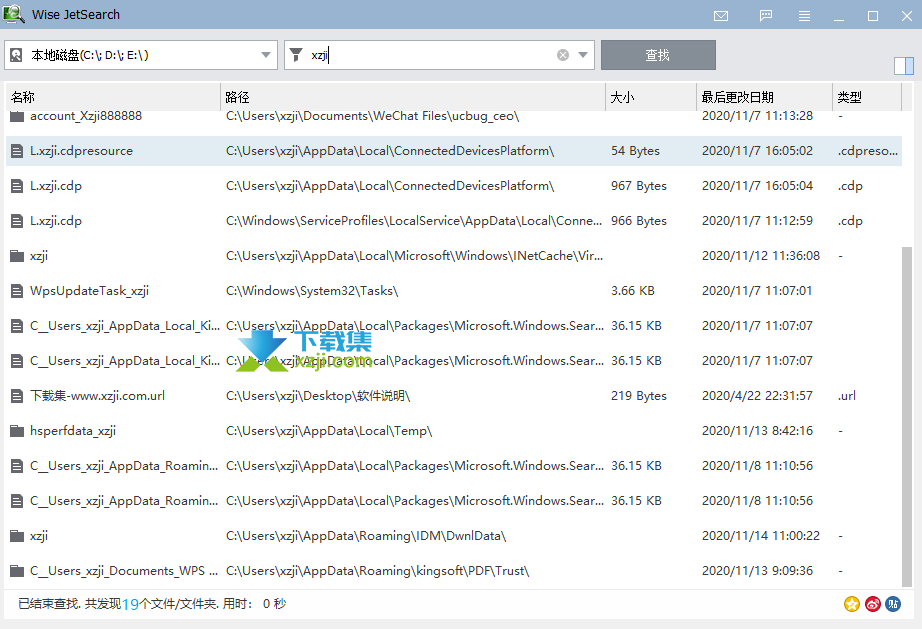Image resolution: width=922 pixels, height=629 pixels.
Task: Sort results by the 名称 column header
Action: tap(113, 97)
